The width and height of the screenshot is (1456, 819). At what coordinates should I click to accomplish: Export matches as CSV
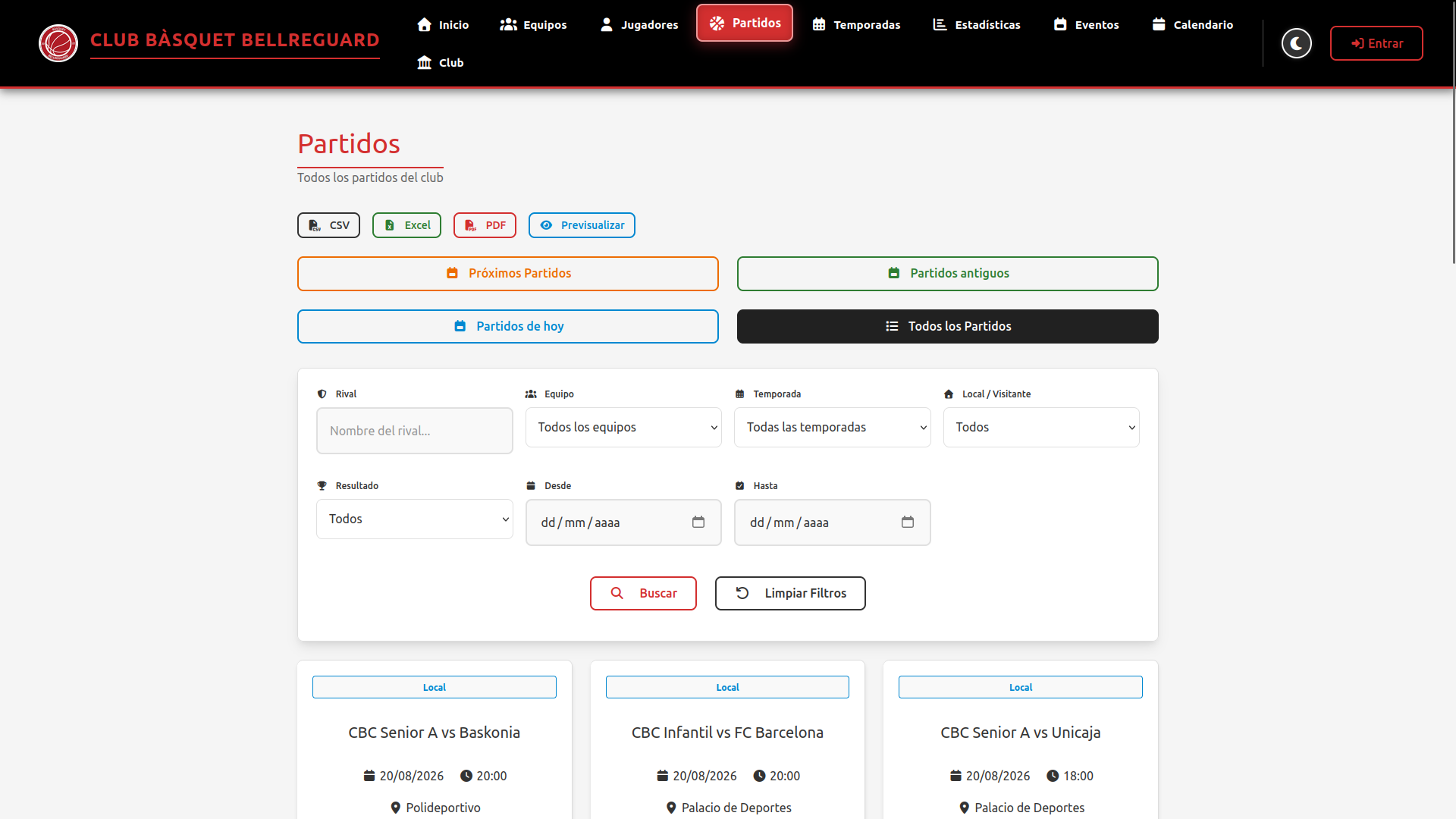coord(328,225)
